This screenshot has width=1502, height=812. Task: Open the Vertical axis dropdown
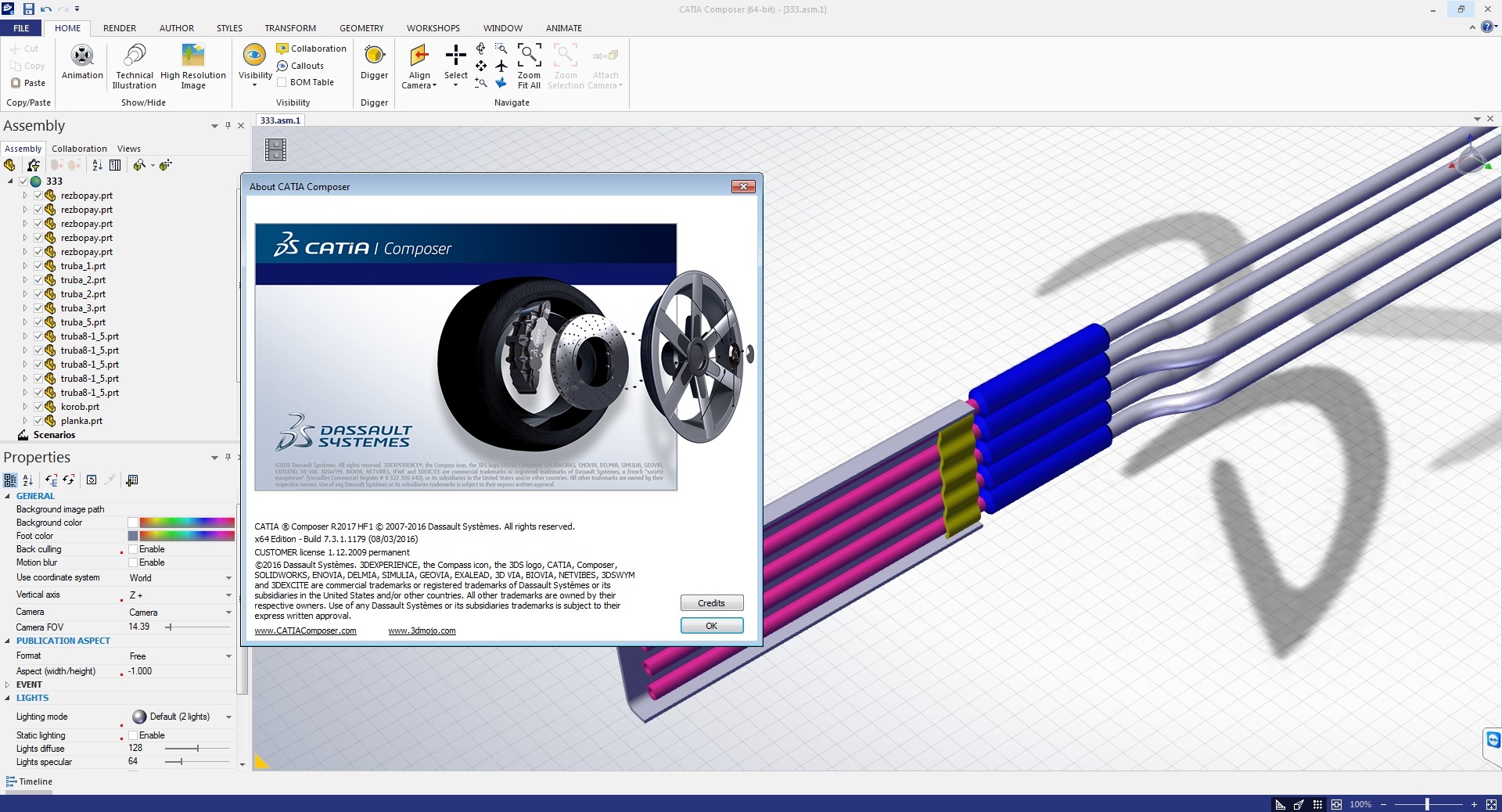pyautogui.click(x=228, y=595)
